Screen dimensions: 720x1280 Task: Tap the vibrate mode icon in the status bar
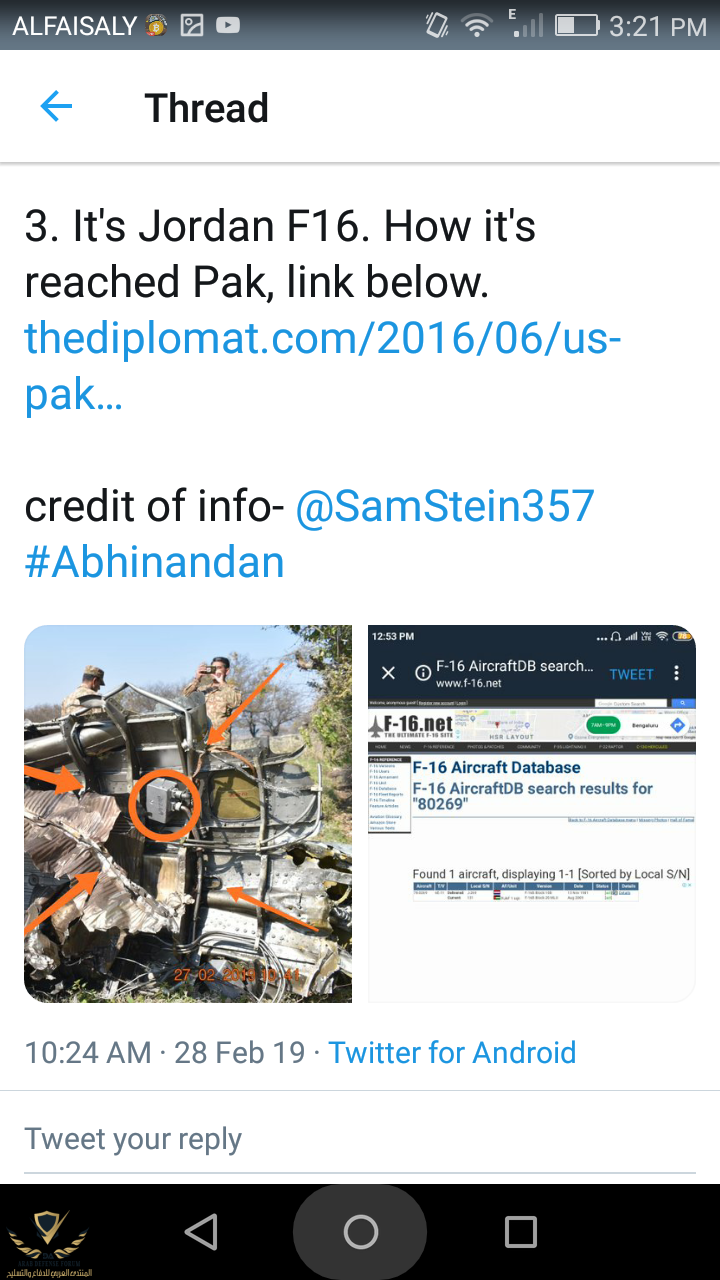pos(437,26)
